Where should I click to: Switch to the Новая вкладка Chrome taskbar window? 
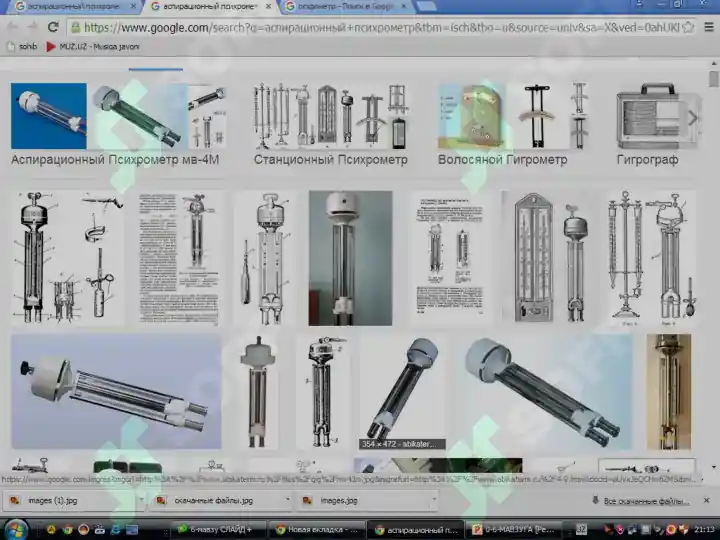tap(317, 530)
